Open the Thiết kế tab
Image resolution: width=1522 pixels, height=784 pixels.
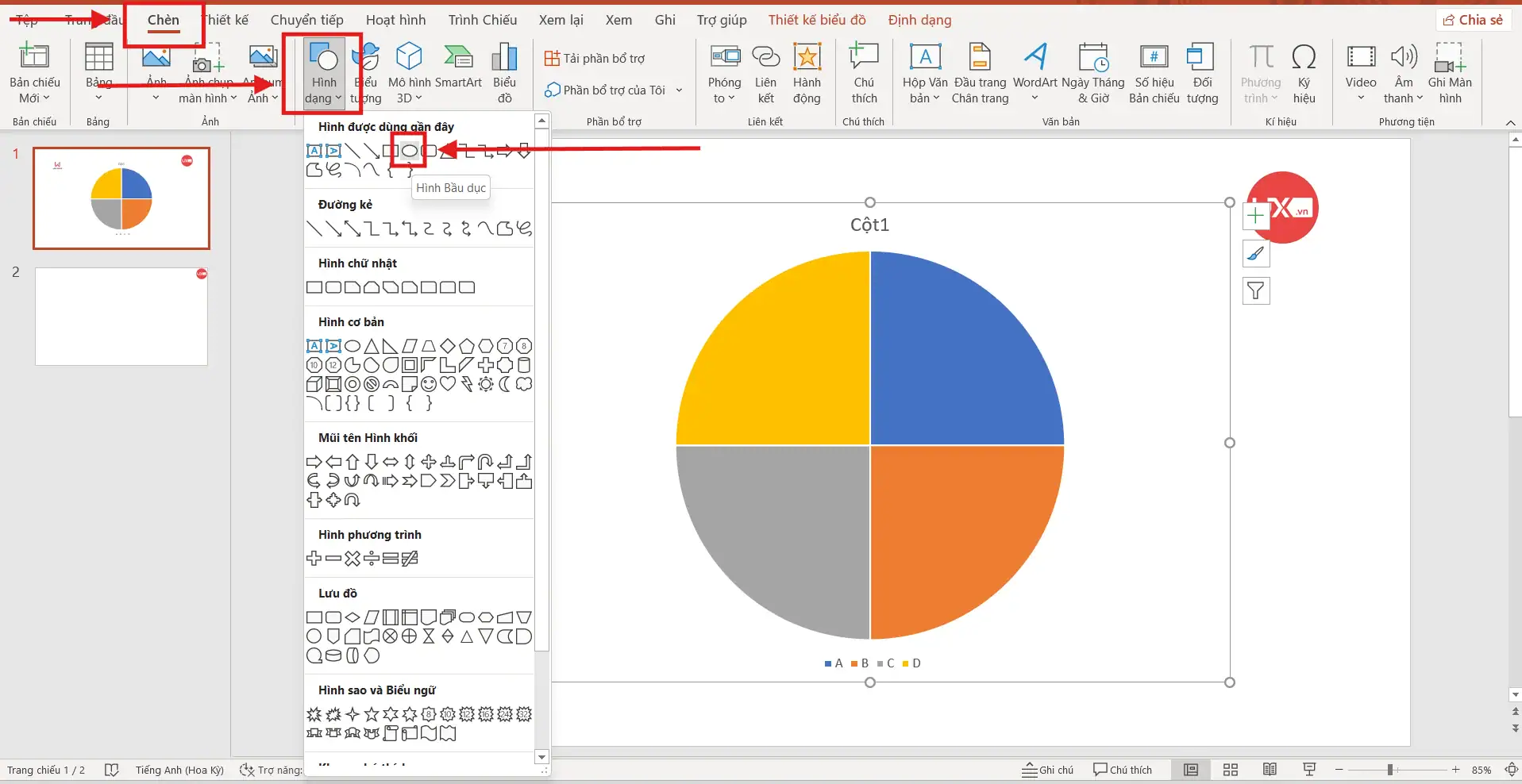click(226, 20)
